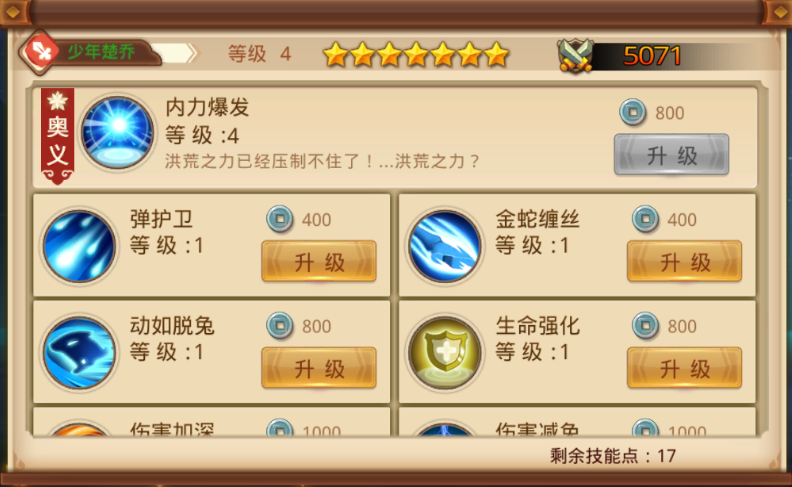This screenshot has width=792, height=487.
Task: Tap the coin icon beside 内力爆发 cost
Action: click(x=633, y=112)
